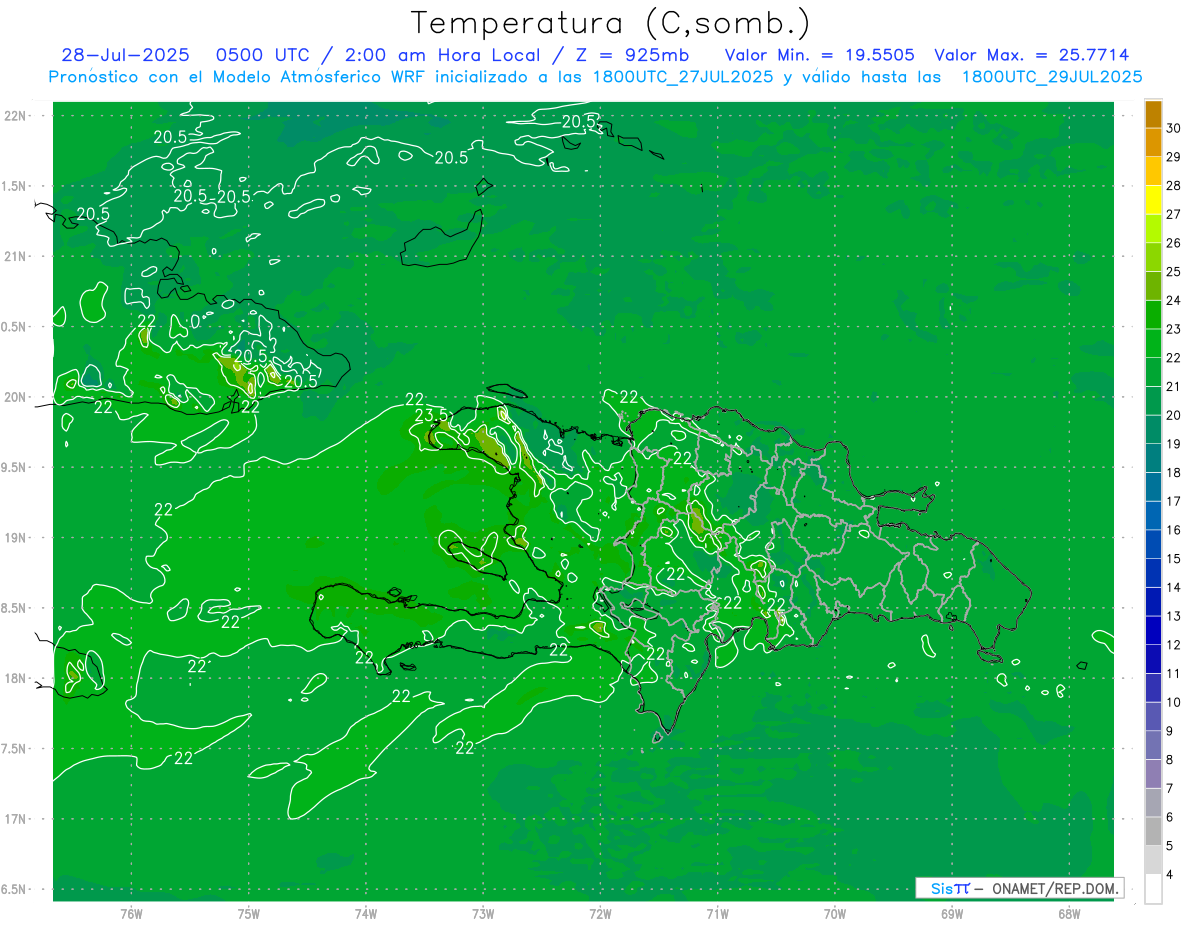Click the '19N' latitude axis label
1200x927 pixels.
tap(15, 538)
